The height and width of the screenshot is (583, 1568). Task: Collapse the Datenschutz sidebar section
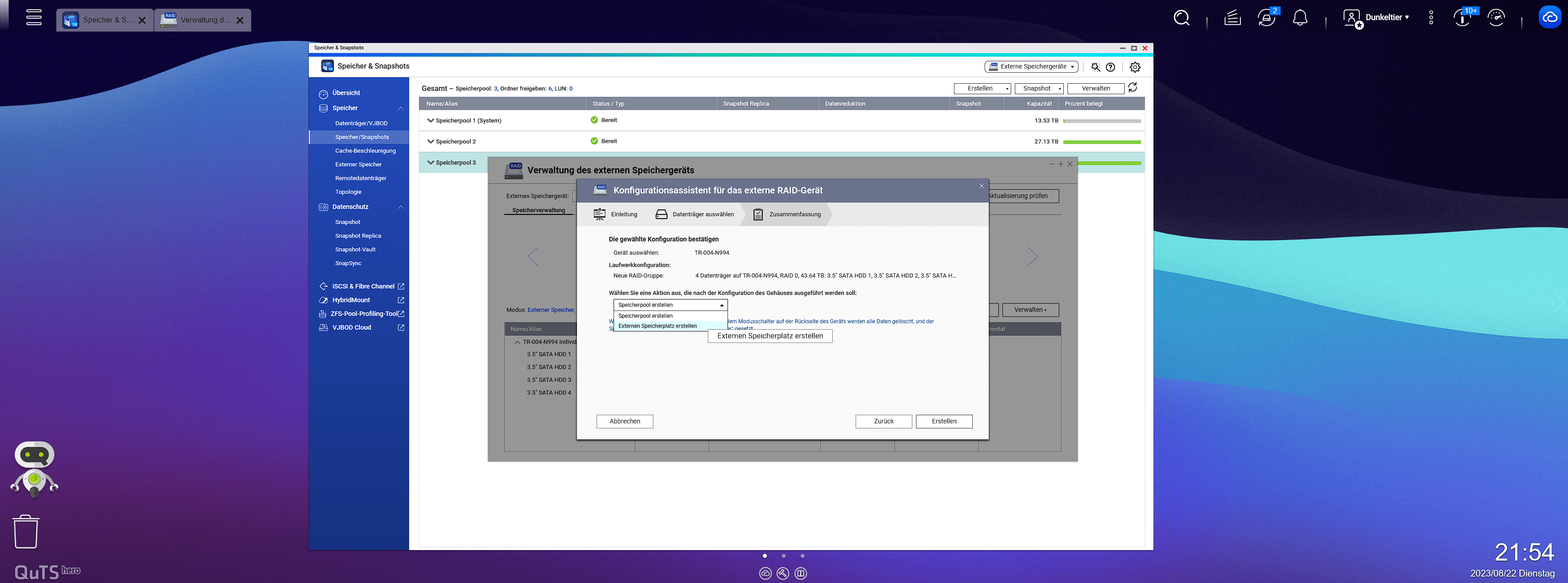400,207
